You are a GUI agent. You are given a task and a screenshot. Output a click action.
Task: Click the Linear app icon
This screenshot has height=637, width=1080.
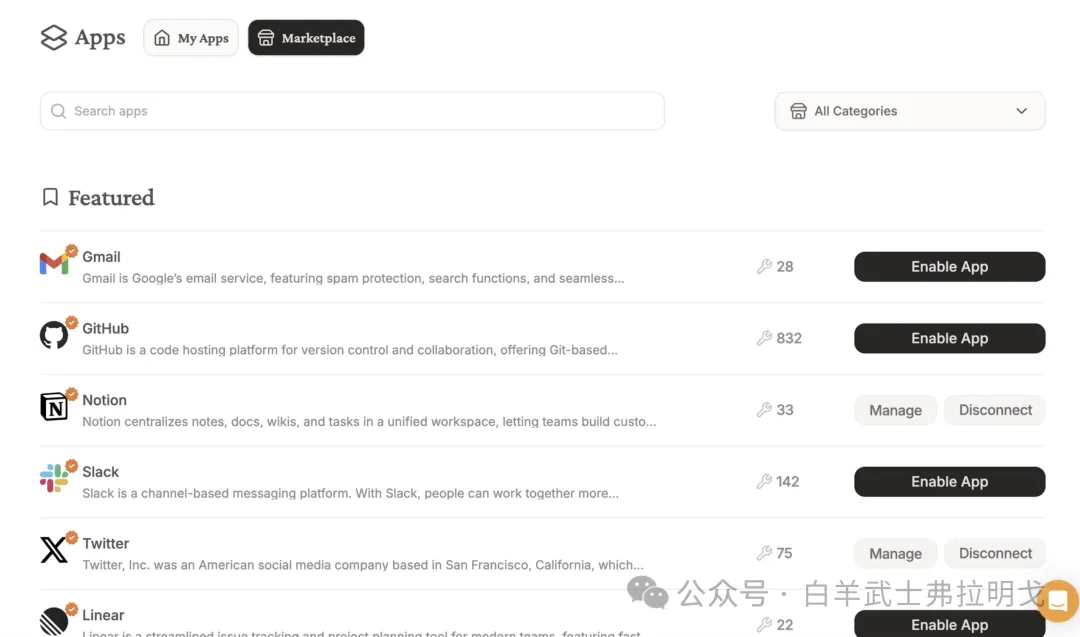(54, 621)
